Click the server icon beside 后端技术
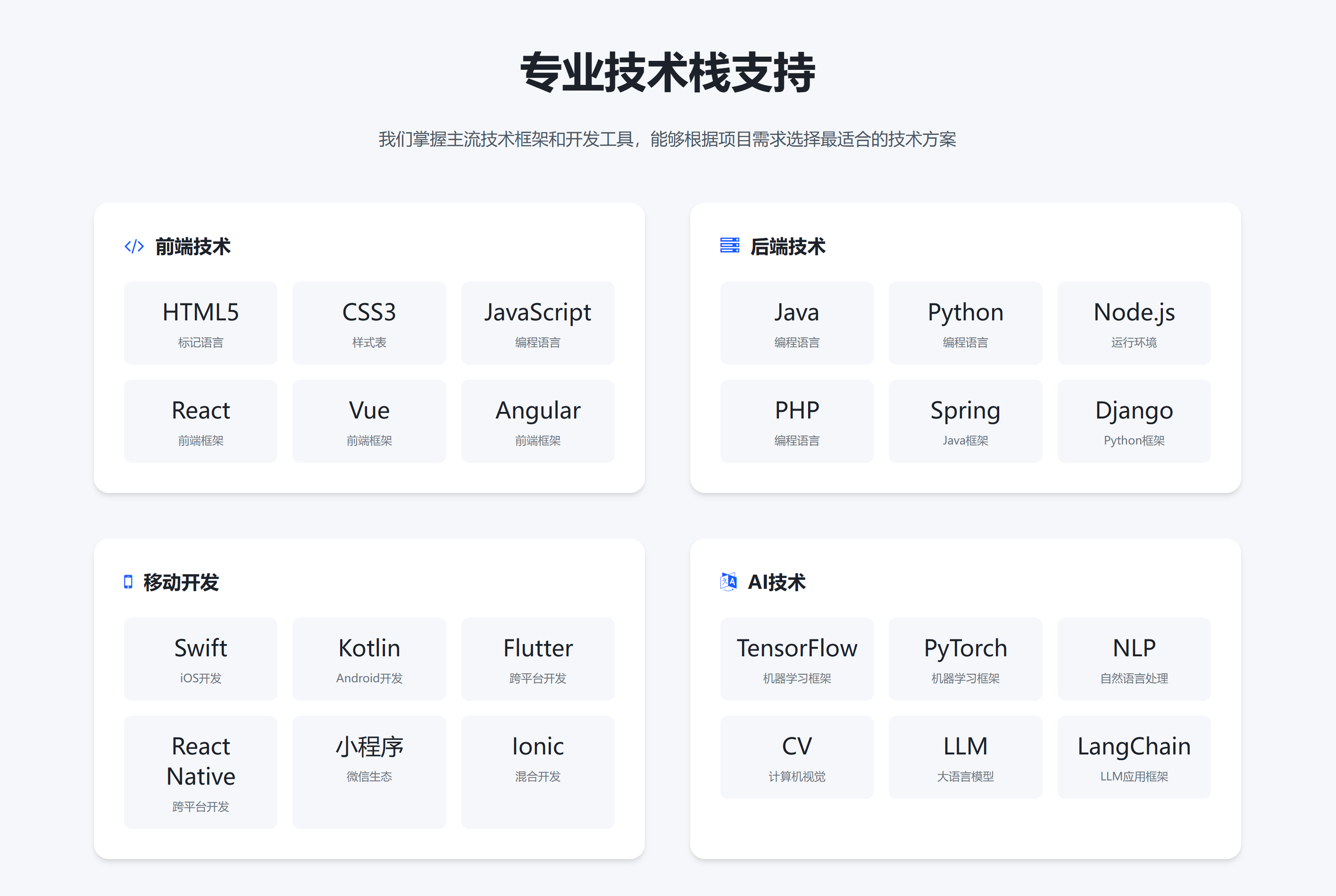This screenshot has height=896, width=1336. (729, 246)
